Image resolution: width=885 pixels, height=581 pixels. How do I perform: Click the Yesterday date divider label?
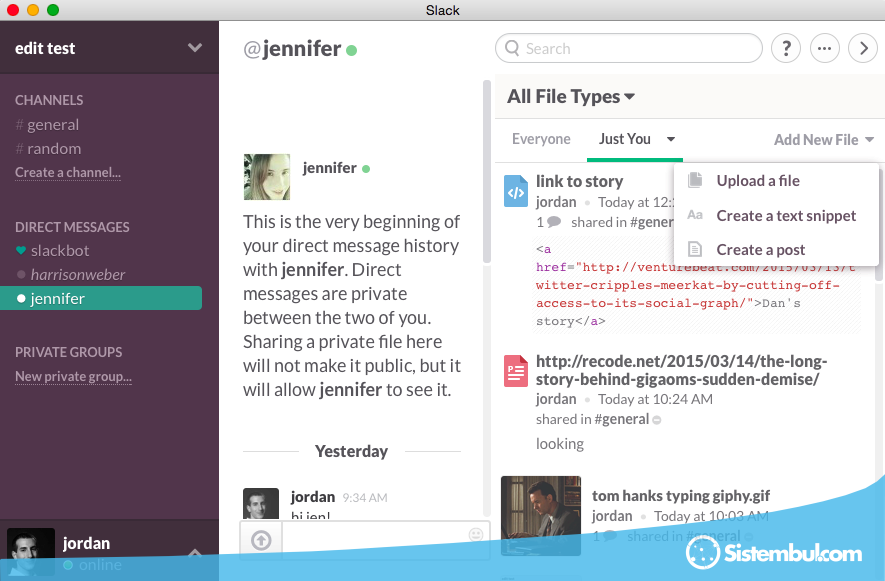point(351,451)
